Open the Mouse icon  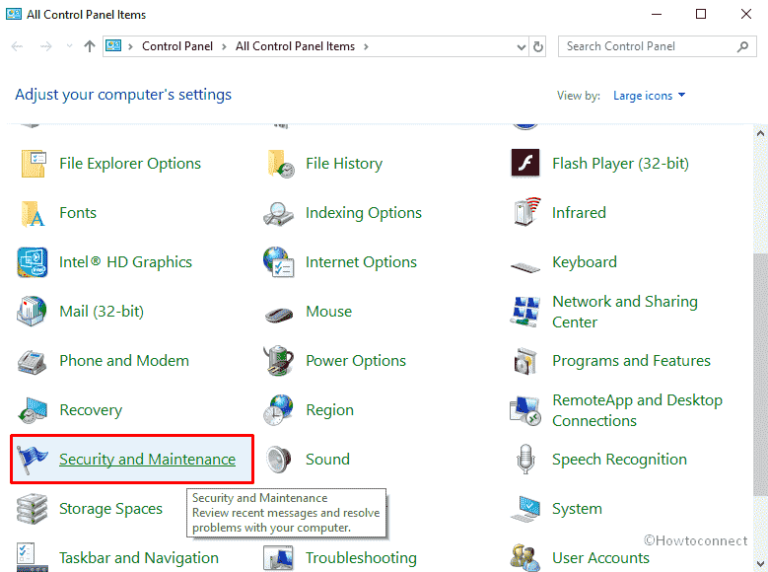pyautogui.click(x=279, y=314)
